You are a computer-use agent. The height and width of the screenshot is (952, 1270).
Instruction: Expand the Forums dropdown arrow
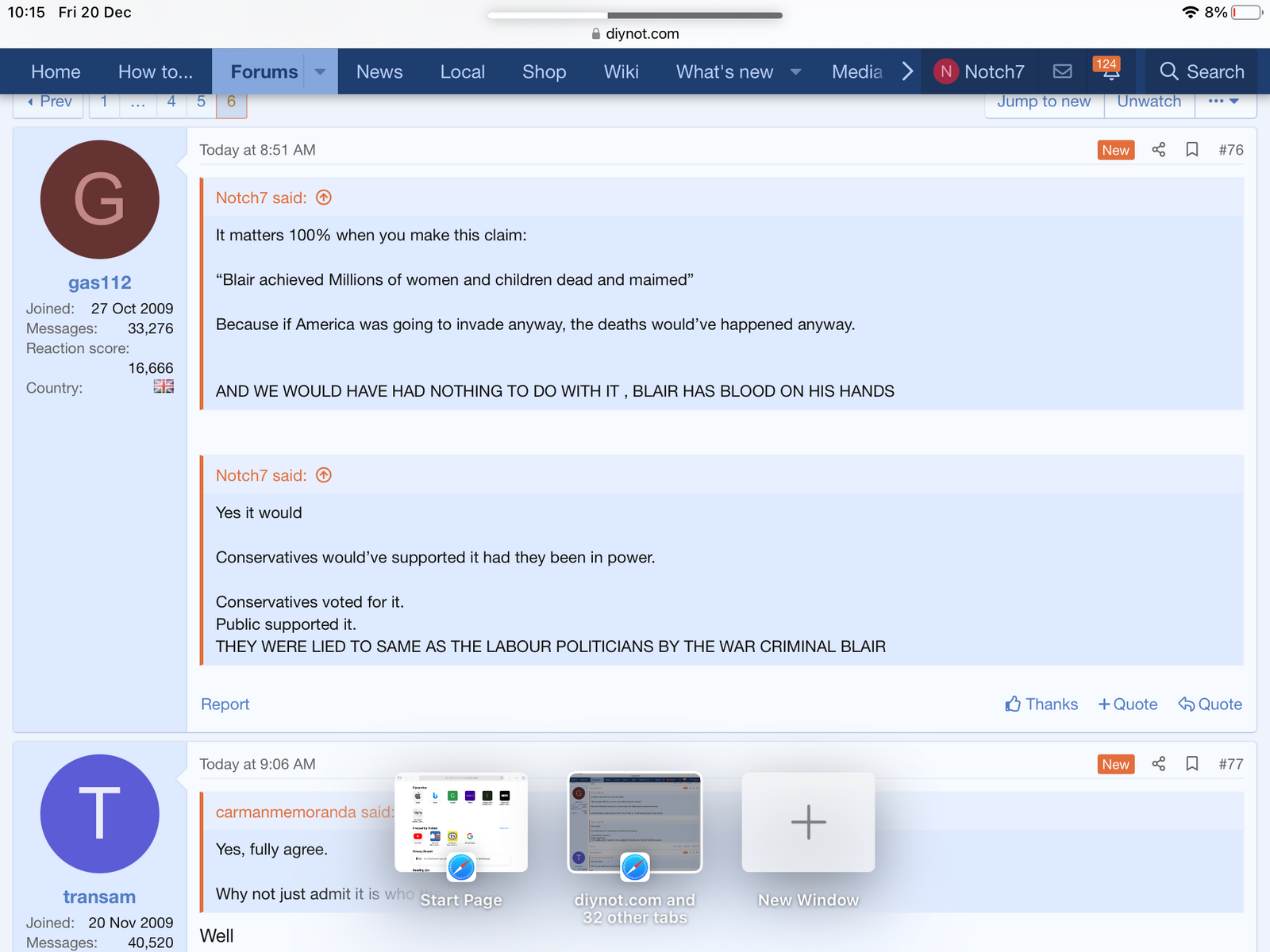tap(320, 71)
